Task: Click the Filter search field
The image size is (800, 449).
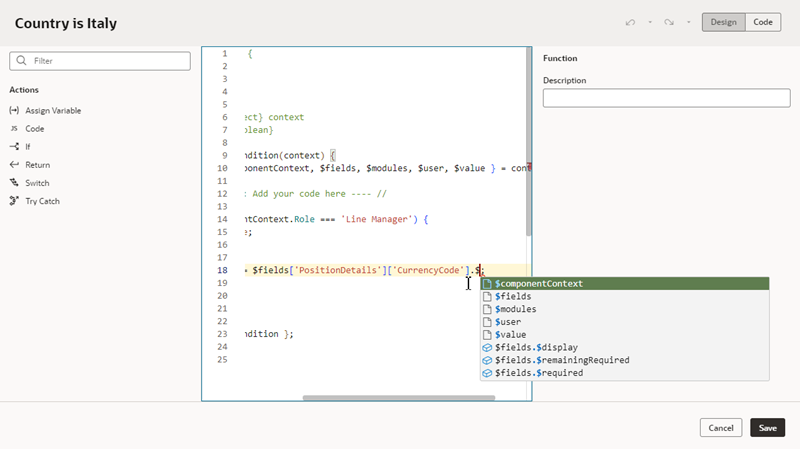Action: coord(100,61)
